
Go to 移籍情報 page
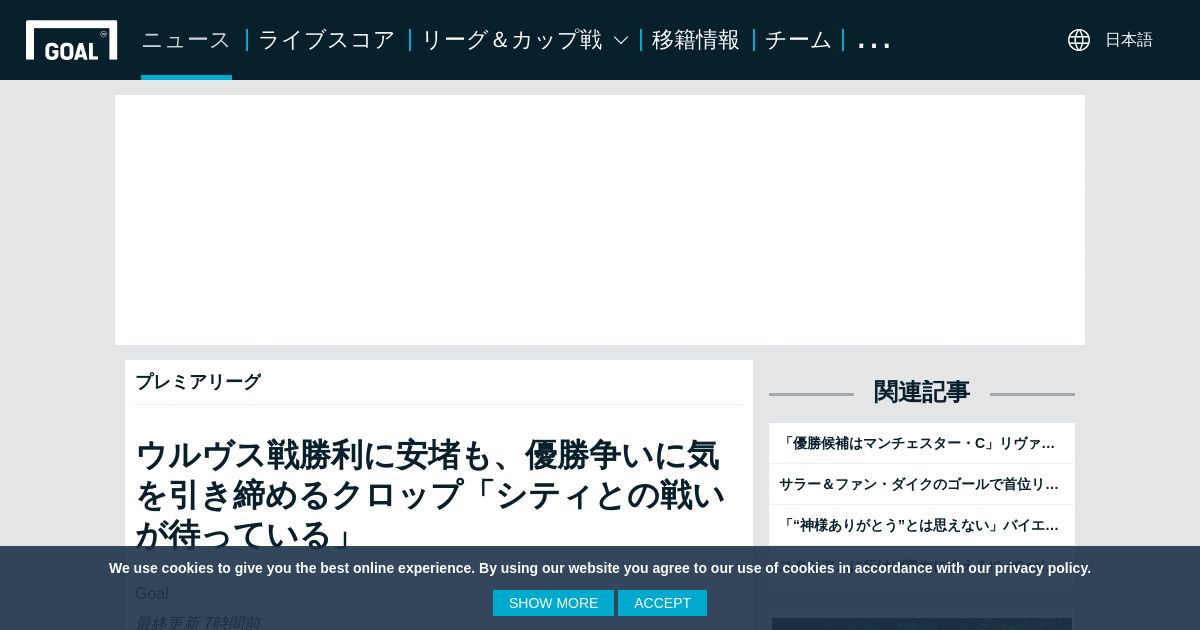tap(696, 40)
